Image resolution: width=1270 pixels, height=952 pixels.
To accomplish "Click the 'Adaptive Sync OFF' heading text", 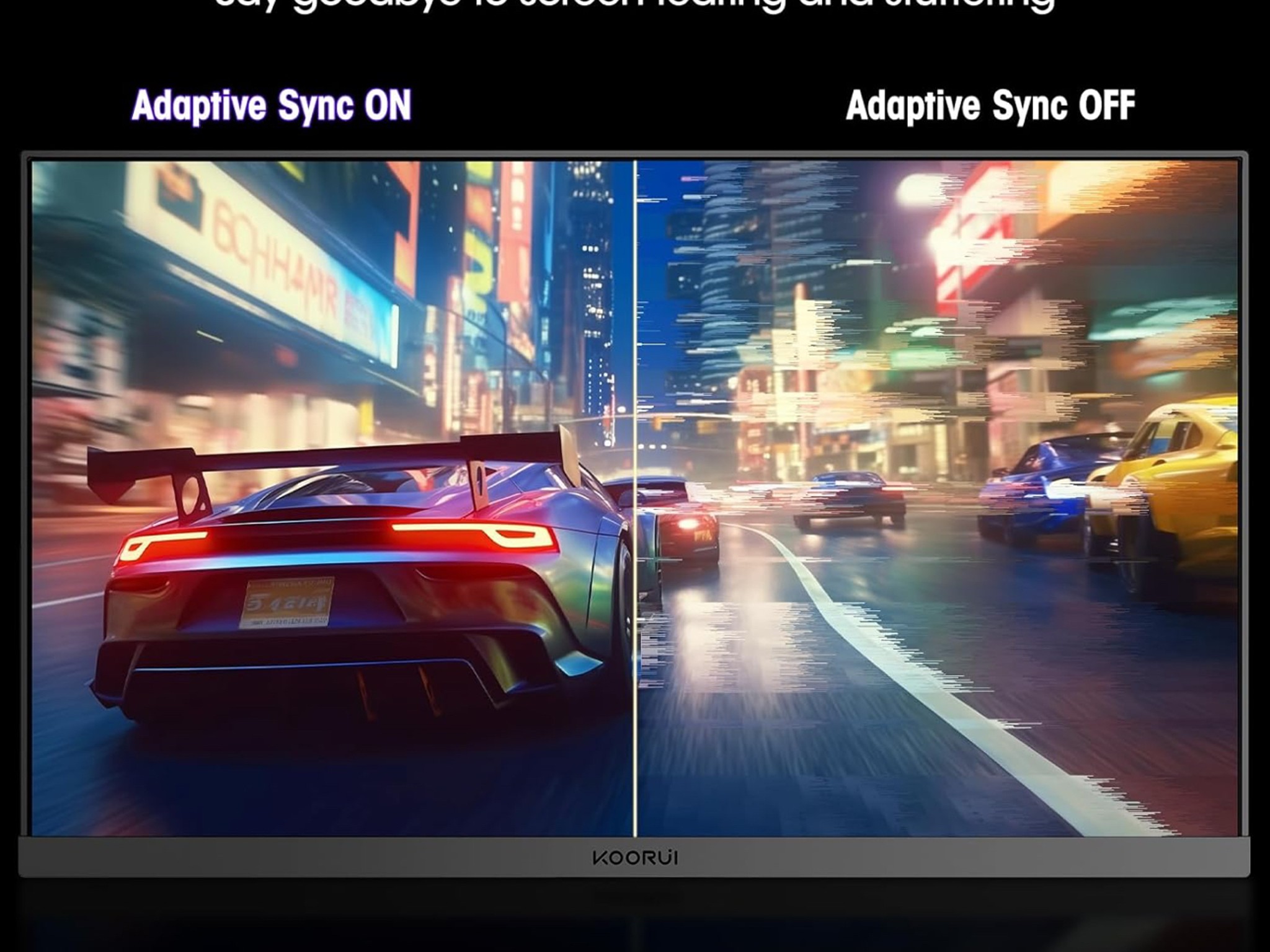I will [x=990, y=107].
